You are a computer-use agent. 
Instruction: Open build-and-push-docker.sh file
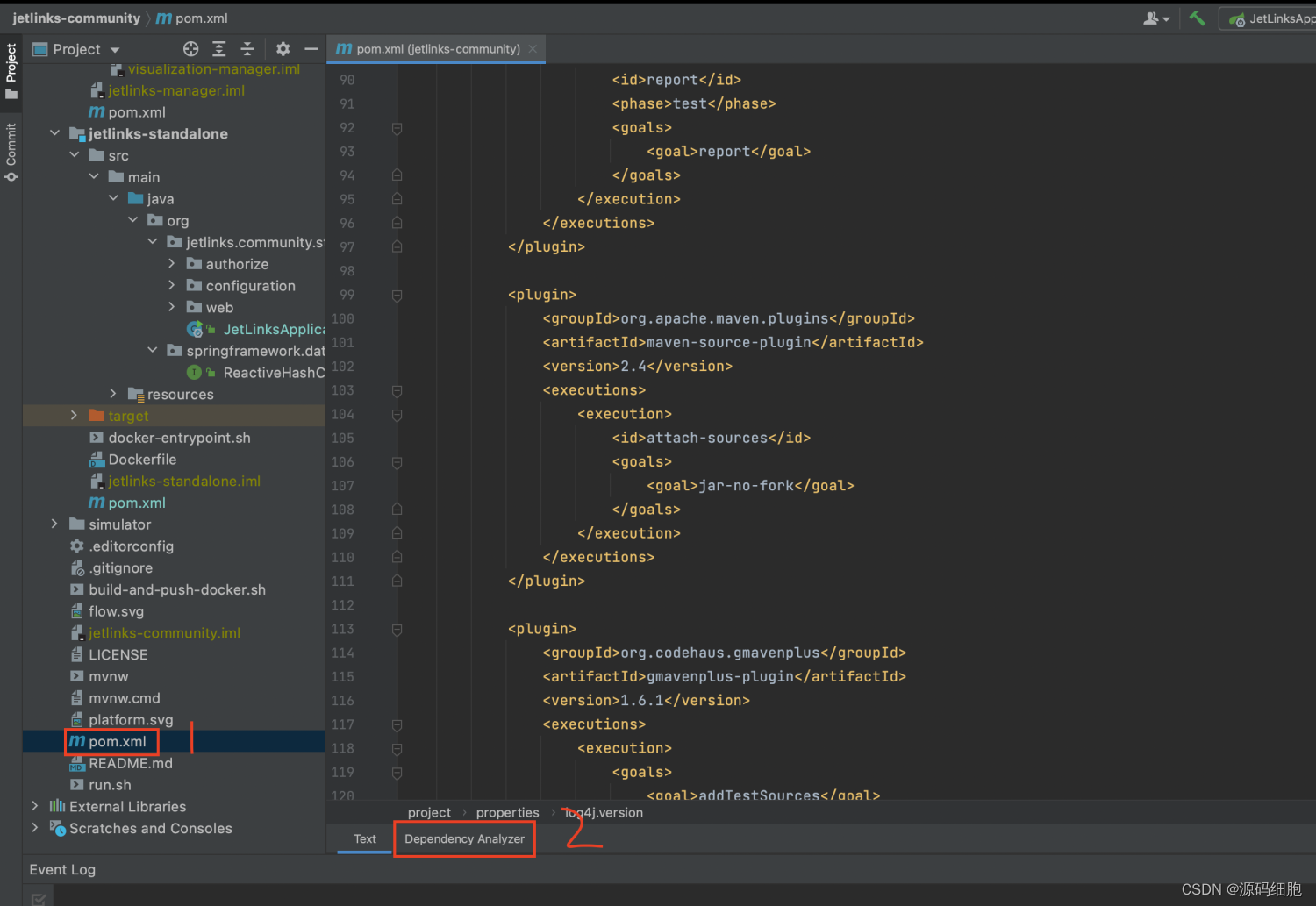point(167,590)
